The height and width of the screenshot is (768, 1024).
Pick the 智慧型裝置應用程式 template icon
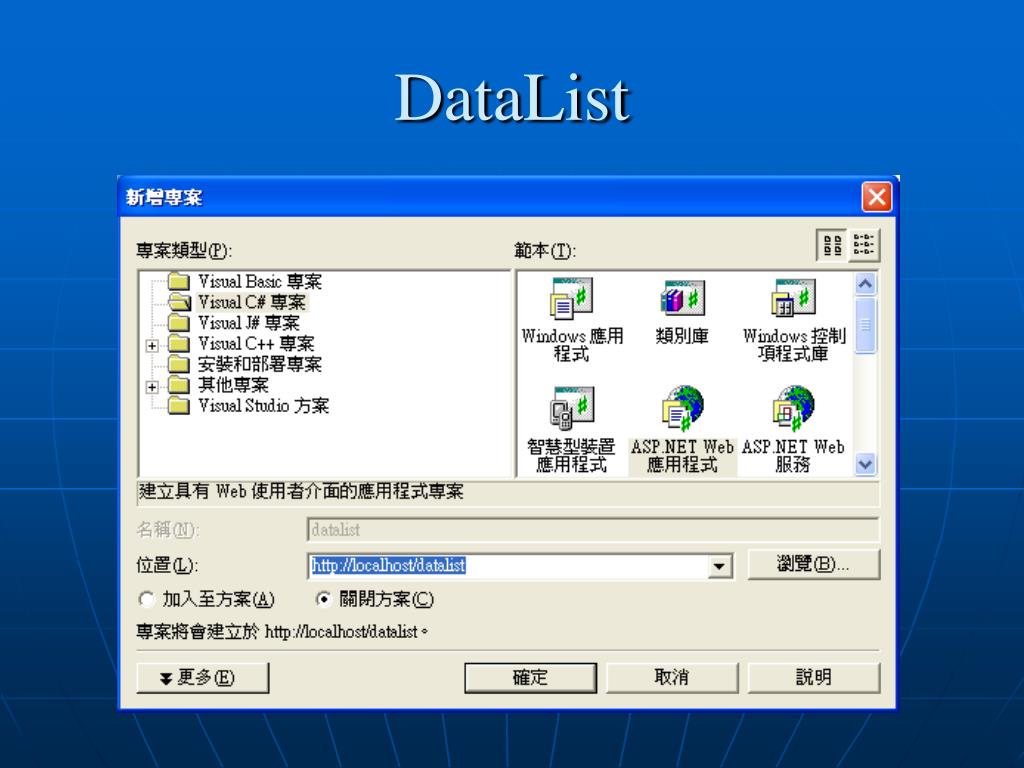click(571, 408)
